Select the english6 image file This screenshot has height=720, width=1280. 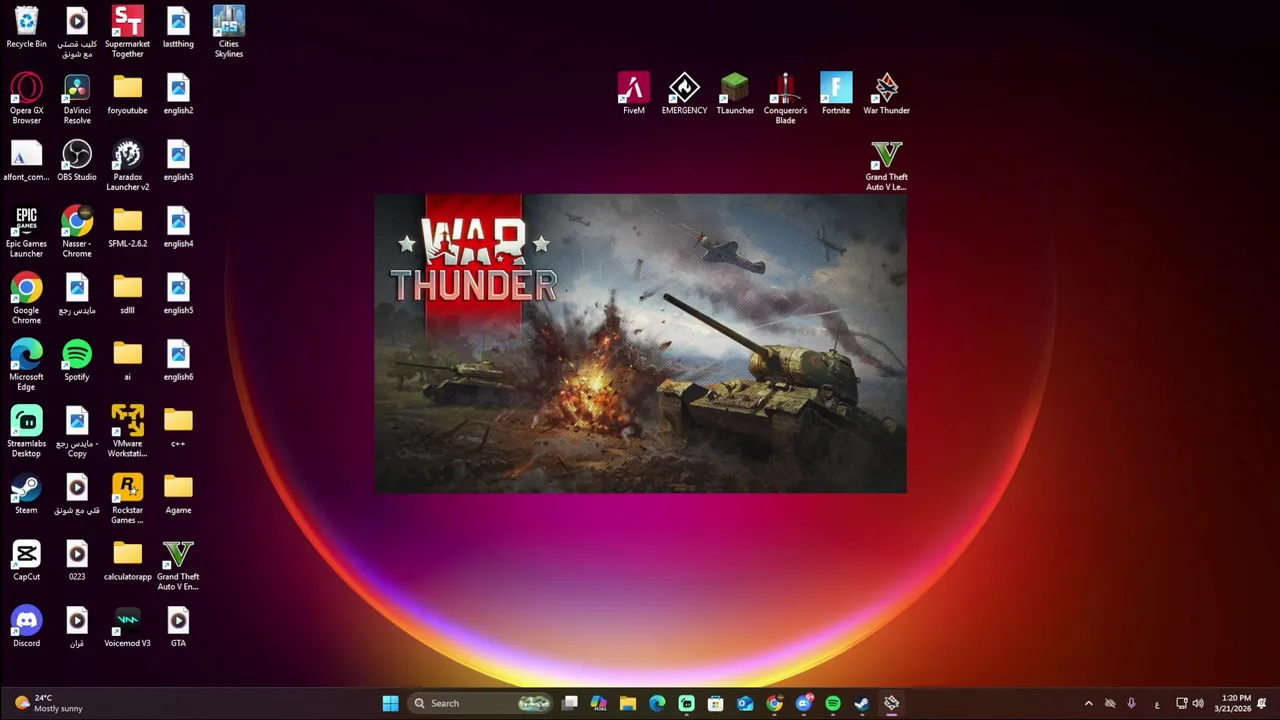coord(178,361)
